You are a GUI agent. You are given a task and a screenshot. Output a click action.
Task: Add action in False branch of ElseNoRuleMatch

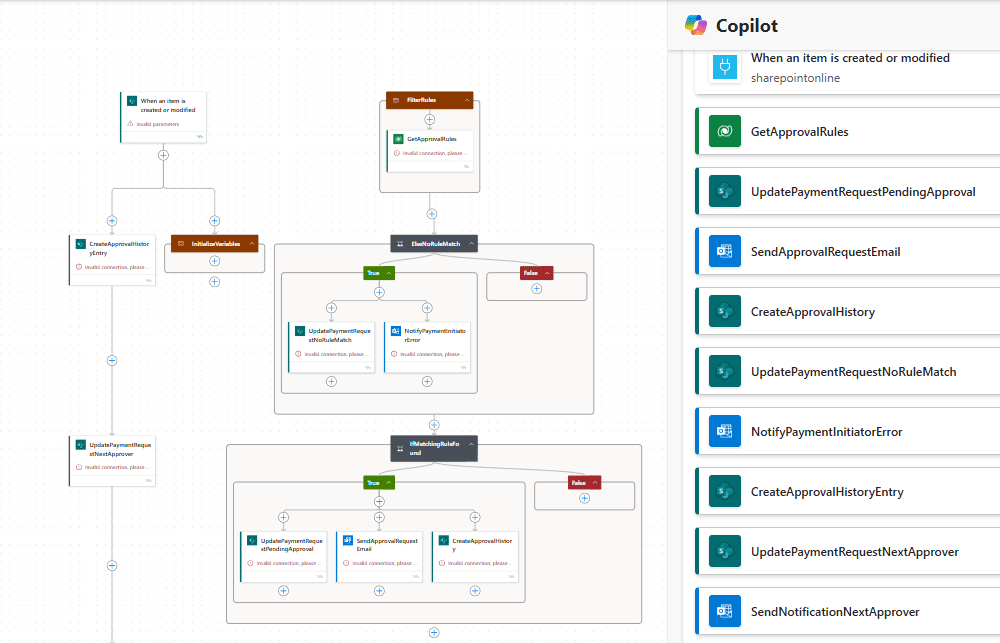[x=536, y=289]
